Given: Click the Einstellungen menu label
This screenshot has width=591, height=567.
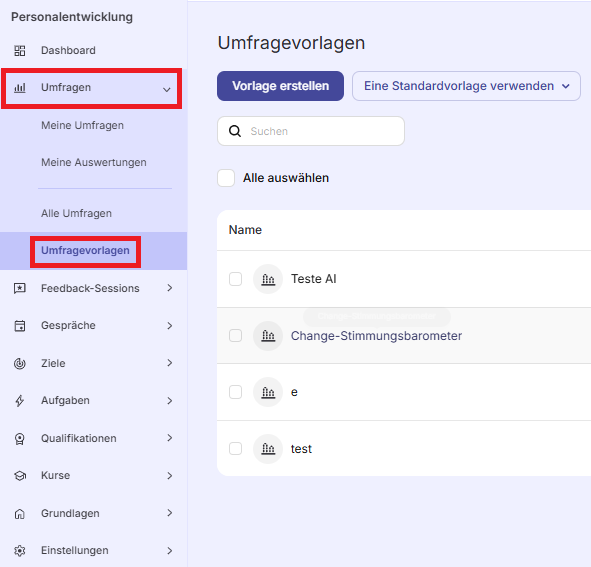Looking at the screenshot, I should pyautogui.click(x=75, y=551).
